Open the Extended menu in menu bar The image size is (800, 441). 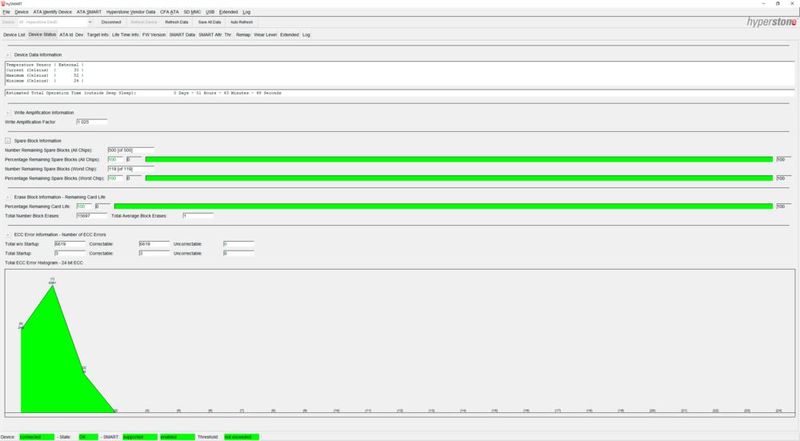(x=228, y=12)
